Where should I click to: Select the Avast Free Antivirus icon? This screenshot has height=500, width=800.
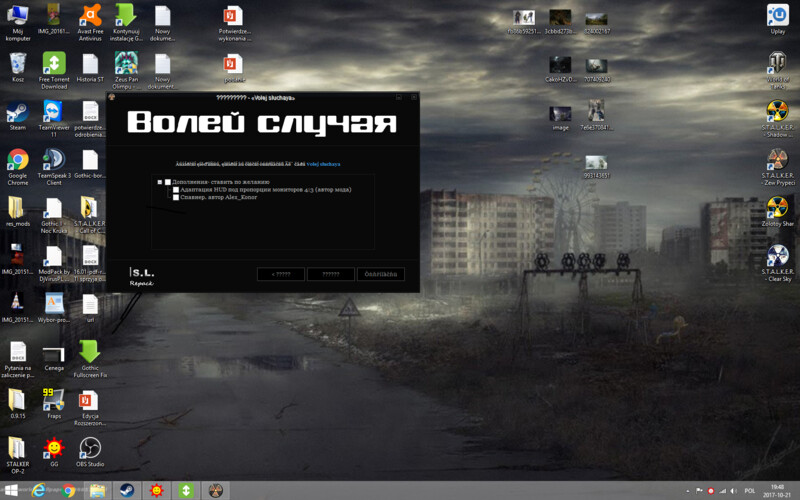tap(89, 15)
